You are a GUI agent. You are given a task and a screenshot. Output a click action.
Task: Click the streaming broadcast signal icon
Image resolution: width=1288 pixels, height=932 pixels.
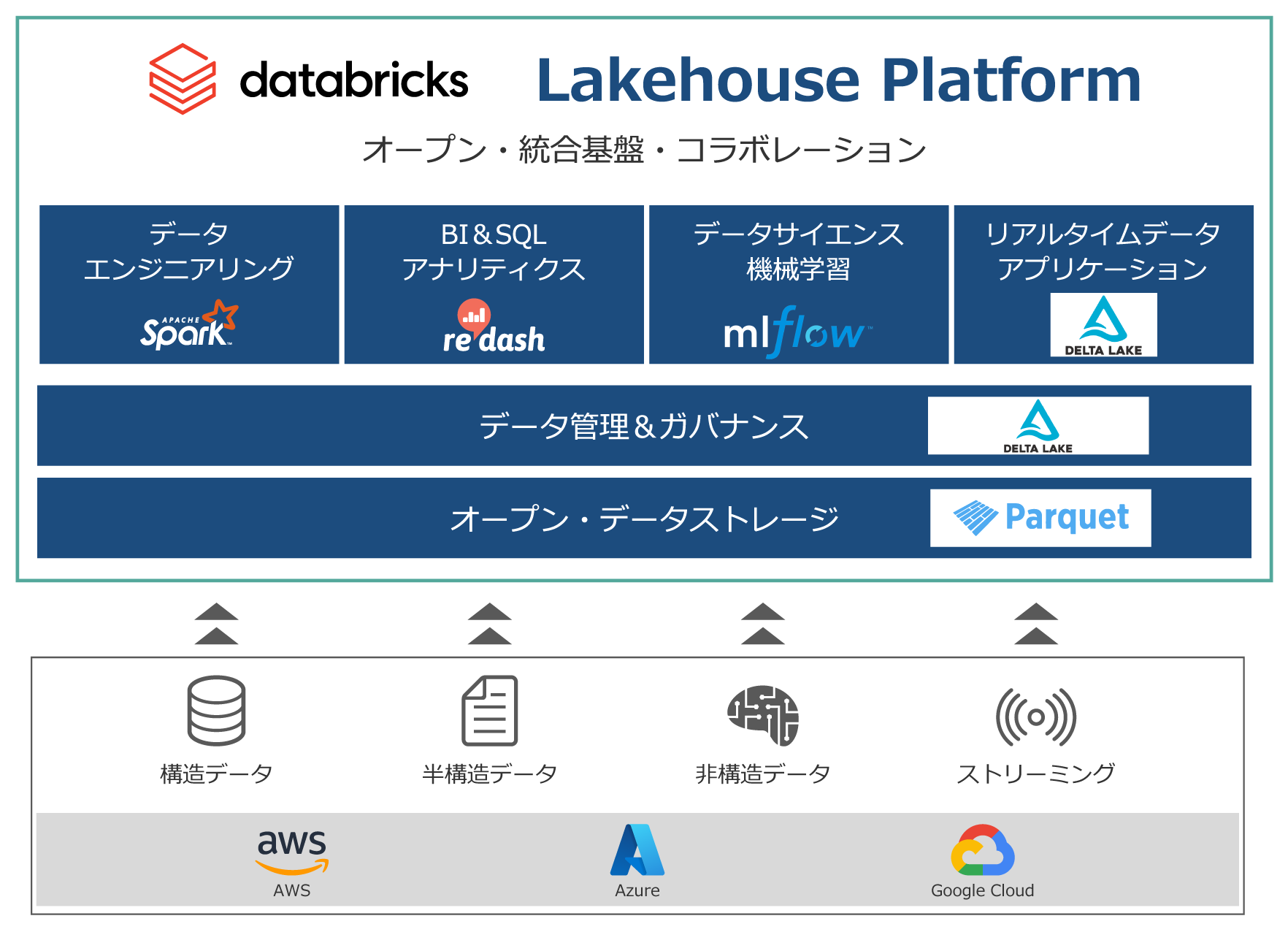pos(1036,717)
